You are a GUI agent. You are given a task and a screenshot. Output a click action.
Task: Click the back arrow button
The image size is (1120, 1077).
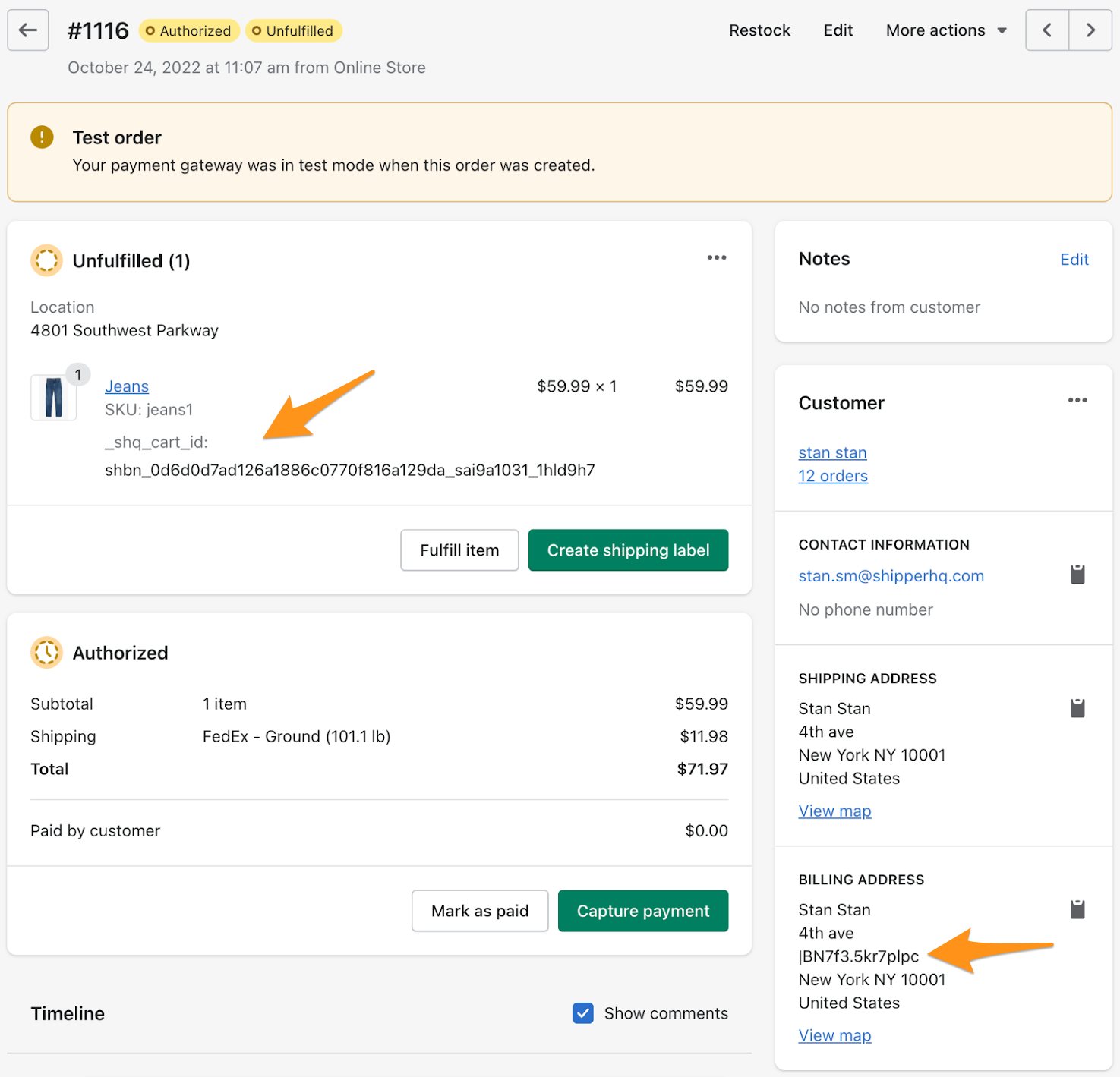(x=28, y=30)
